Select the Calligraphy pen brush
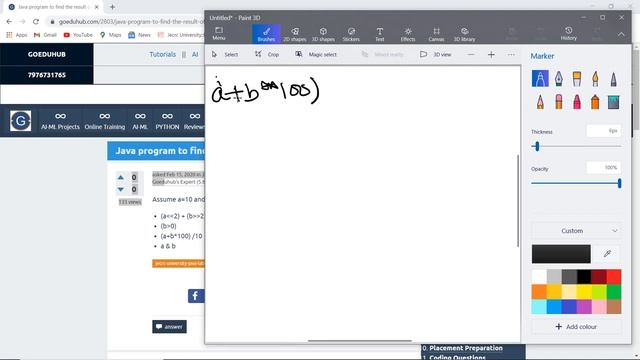 pyautogui.click(x=558, y=78)
